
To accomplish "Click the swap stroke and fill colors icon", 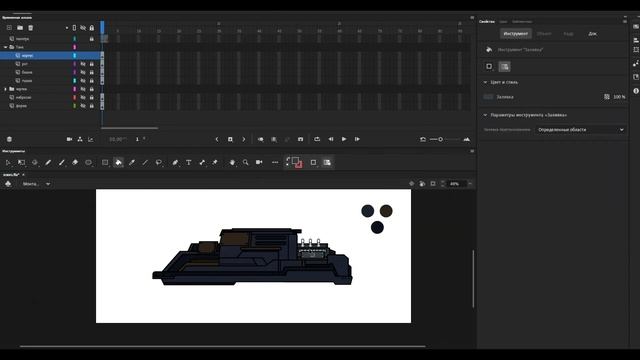I will coord(288,160).
